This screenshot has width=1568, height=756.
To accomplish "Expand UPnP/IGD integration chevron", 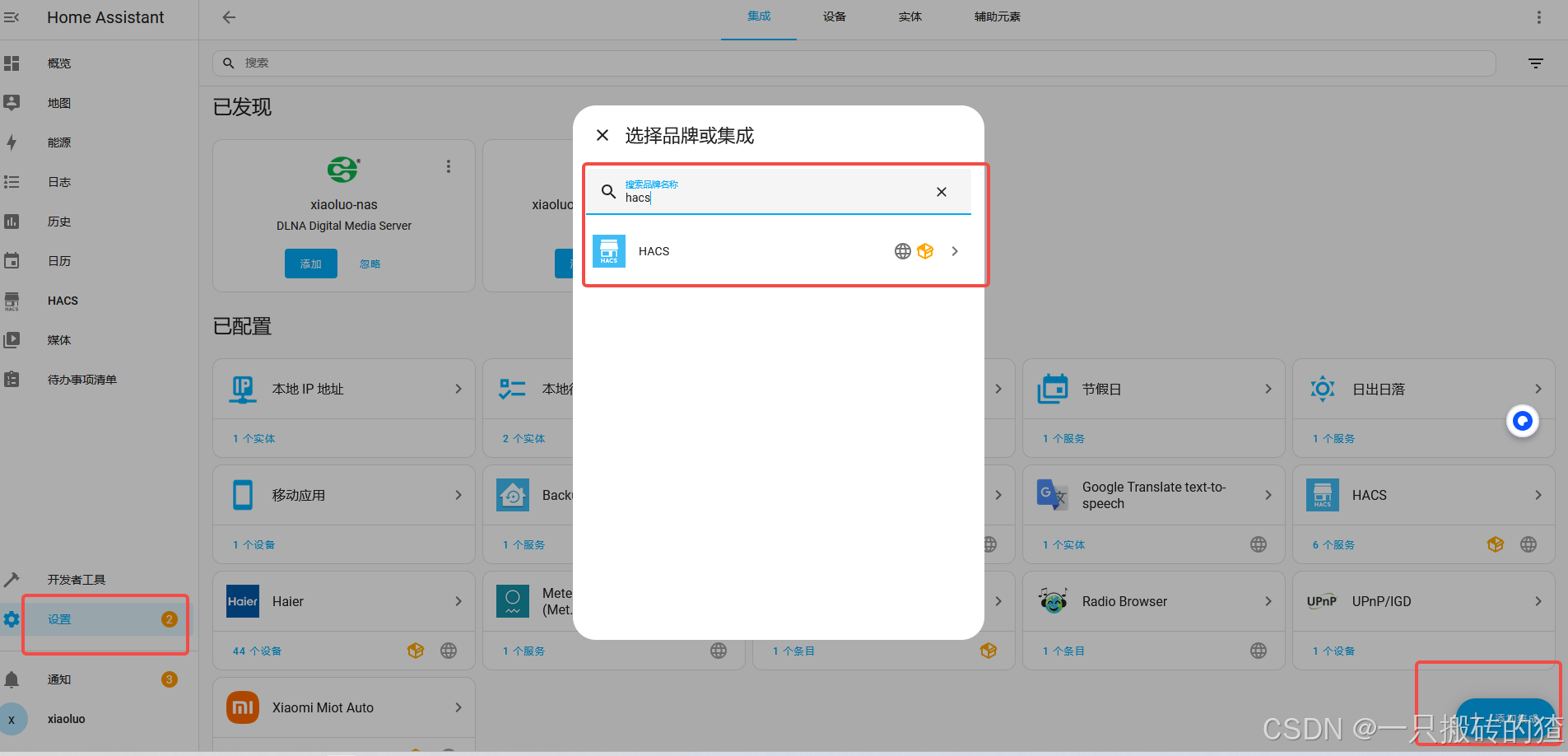I will pos(1538,601).
